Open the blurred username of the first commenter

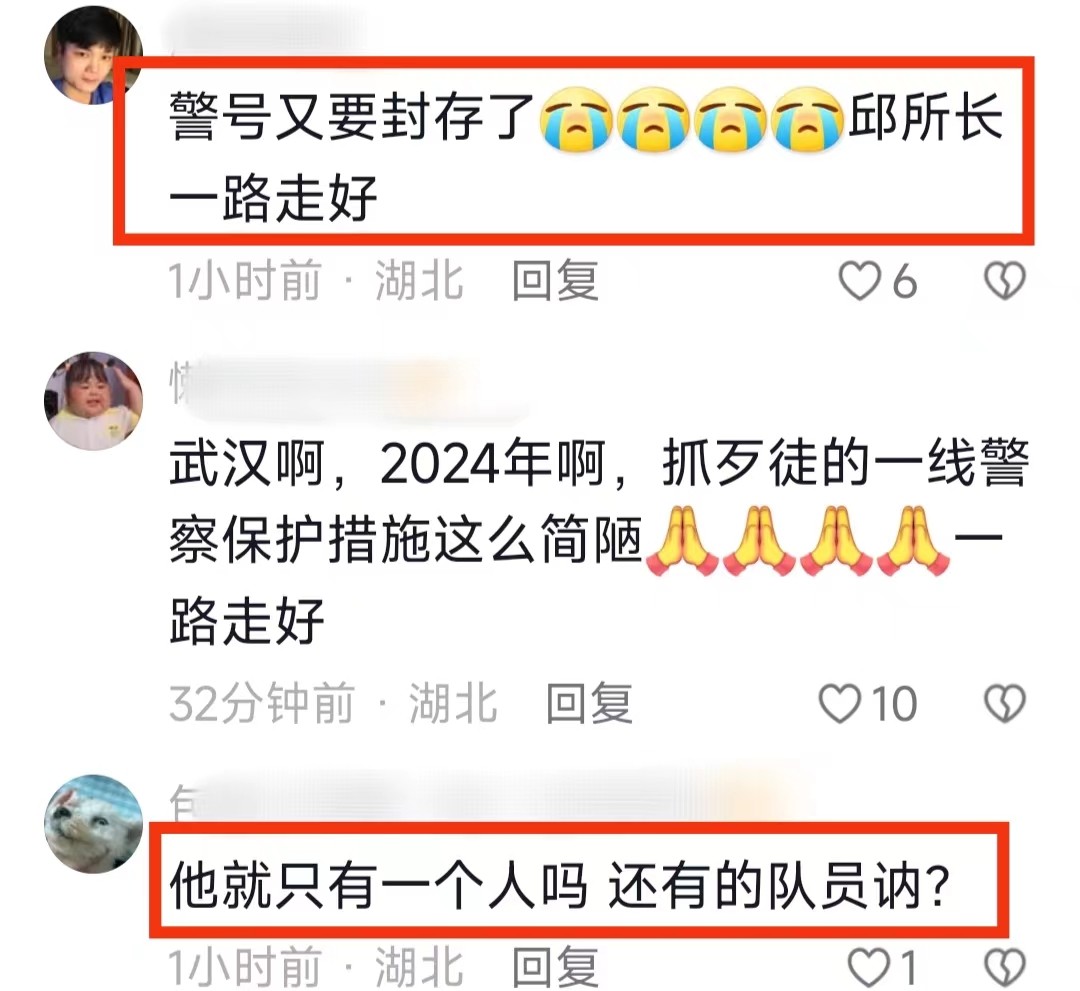269,33
